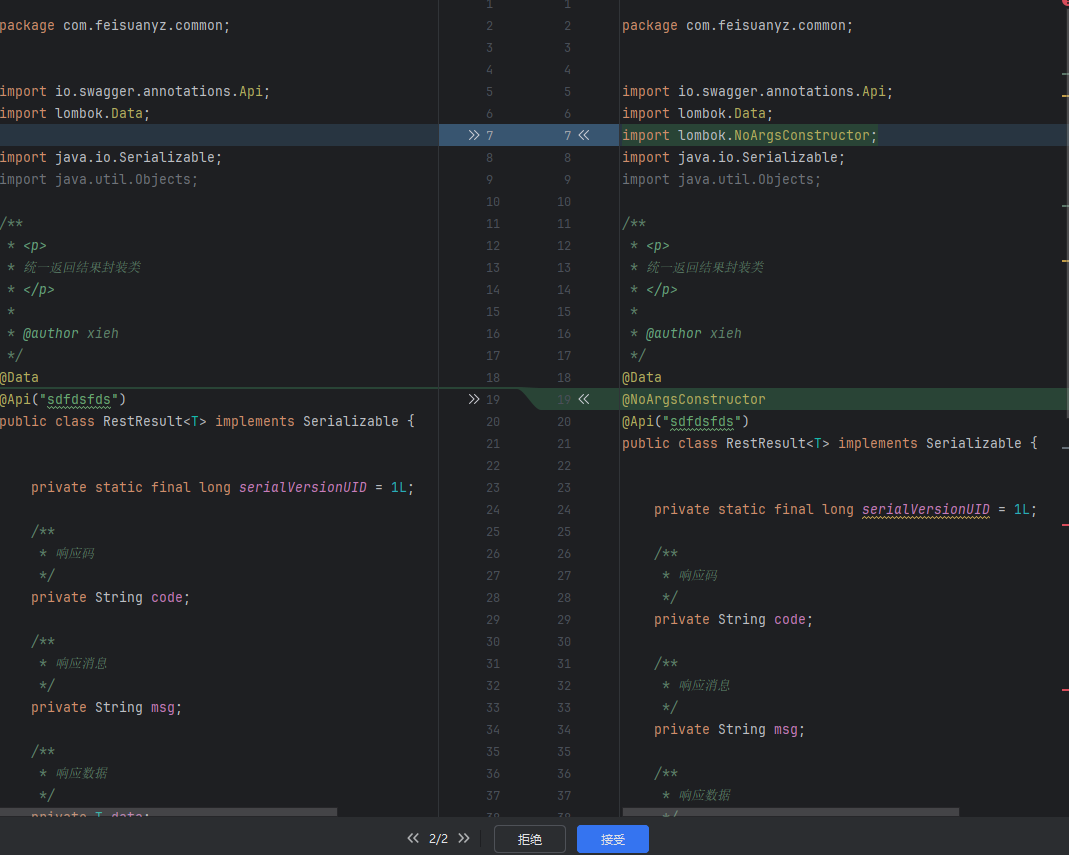Click the 2/2 change counter label
This screenshot has height=855, width=1069.
click(438, 839)
